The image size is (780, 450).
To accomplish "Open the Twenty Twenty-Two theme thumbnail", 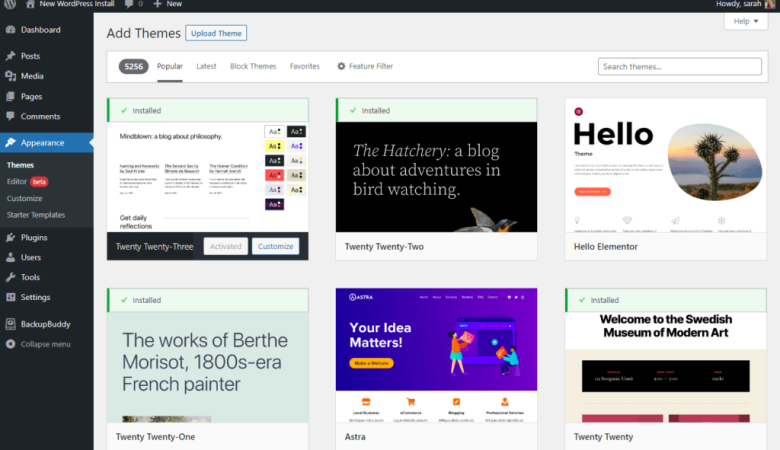I will (x=436, y=177).
